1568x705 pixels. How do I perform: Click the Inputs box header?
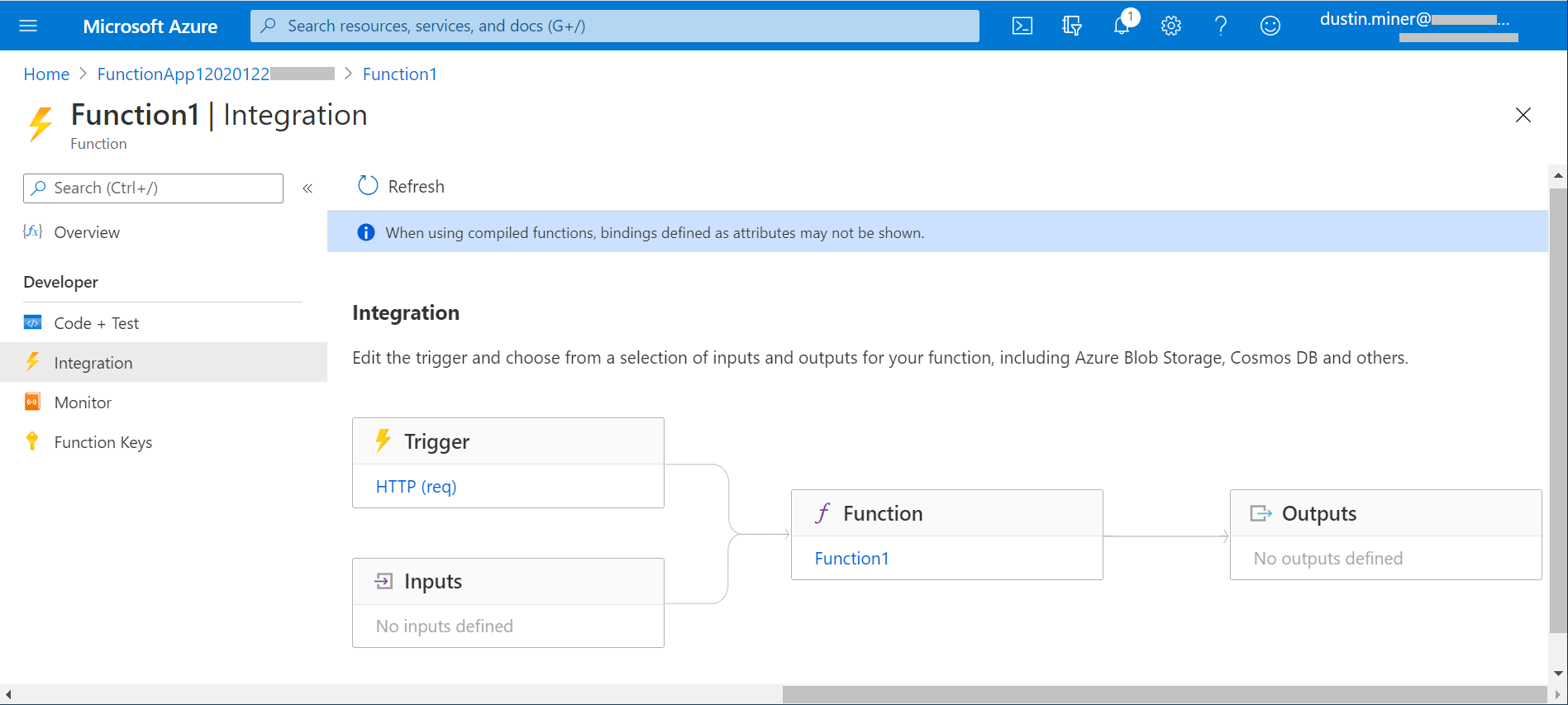tap(508, 582)
